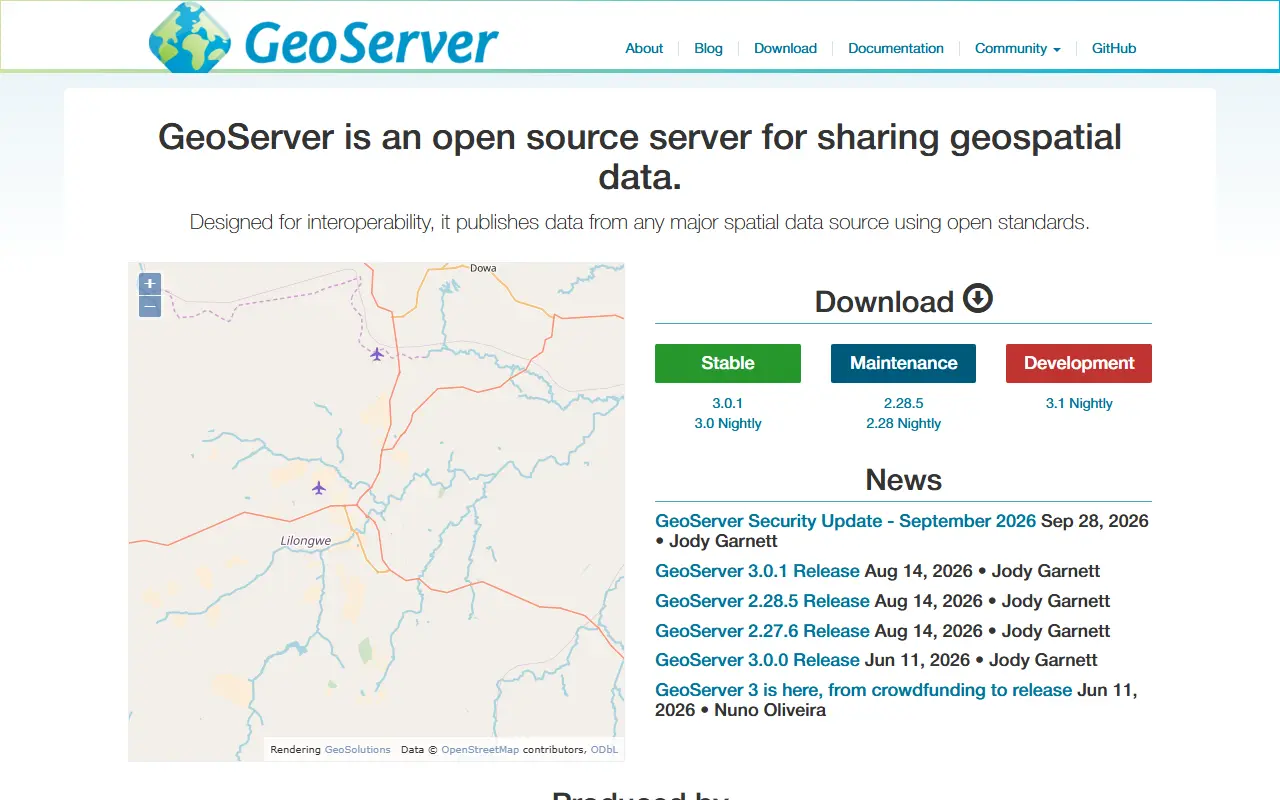Go to Download in the navigation bar
This screenshot has width=1280, height=800.
coord(785,48)
